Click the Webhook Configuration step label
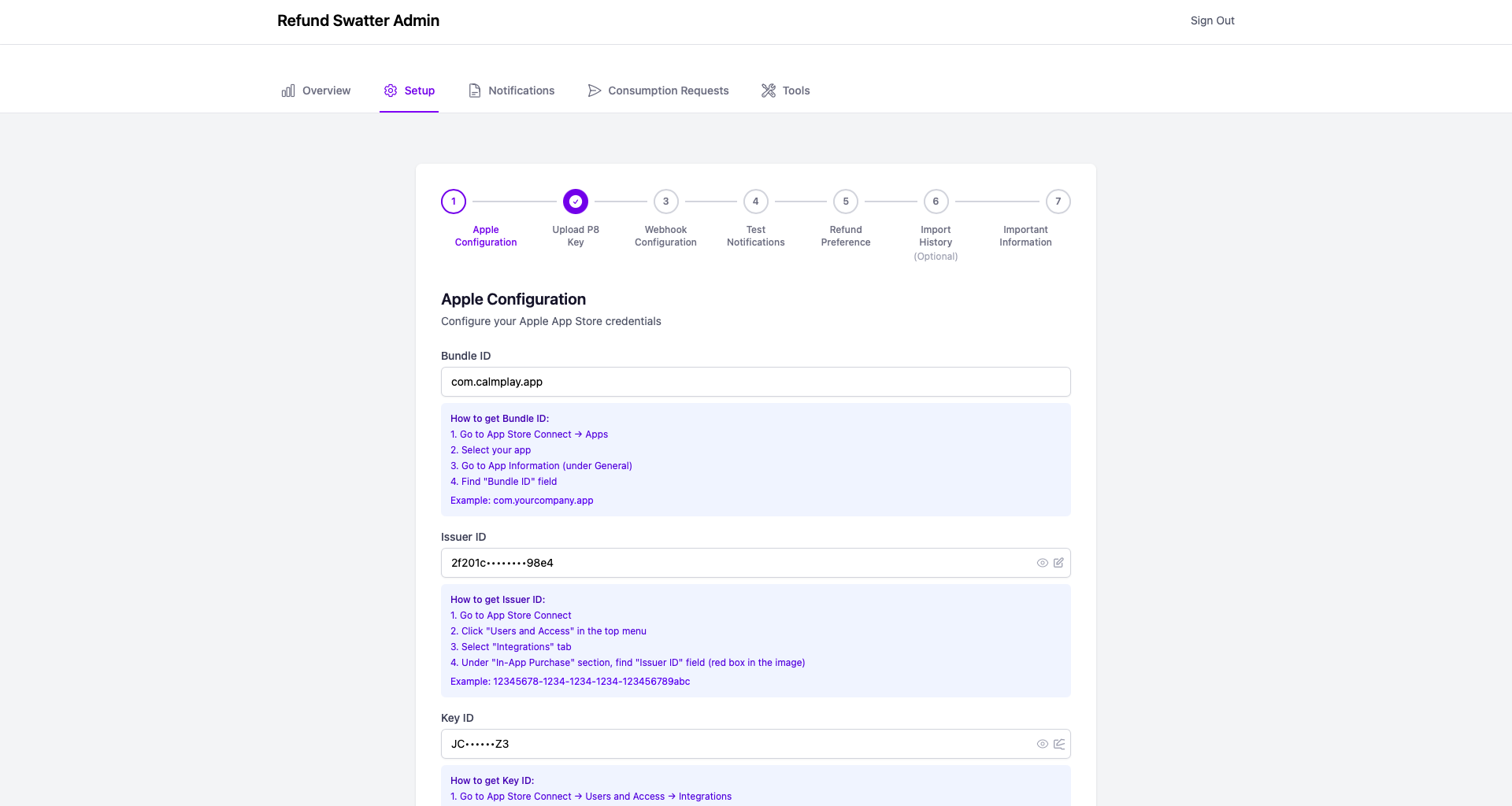1512x806 pixels. tap(666, 236)
